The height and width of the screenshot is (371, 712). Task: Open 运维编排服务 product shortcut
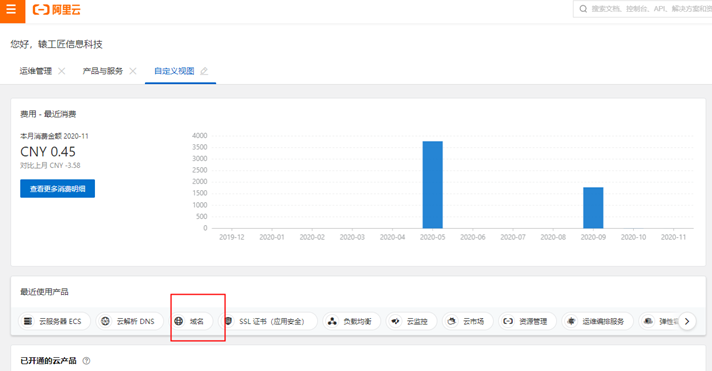coord(598,321)
